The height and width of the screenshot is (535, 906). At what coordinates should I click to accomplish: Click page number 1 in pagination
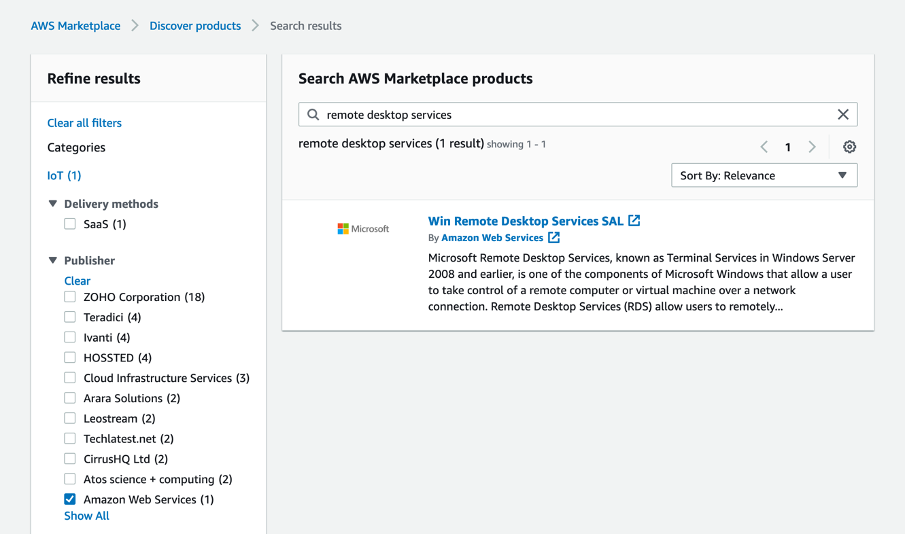pyautogui.click(x=788, y=147)
